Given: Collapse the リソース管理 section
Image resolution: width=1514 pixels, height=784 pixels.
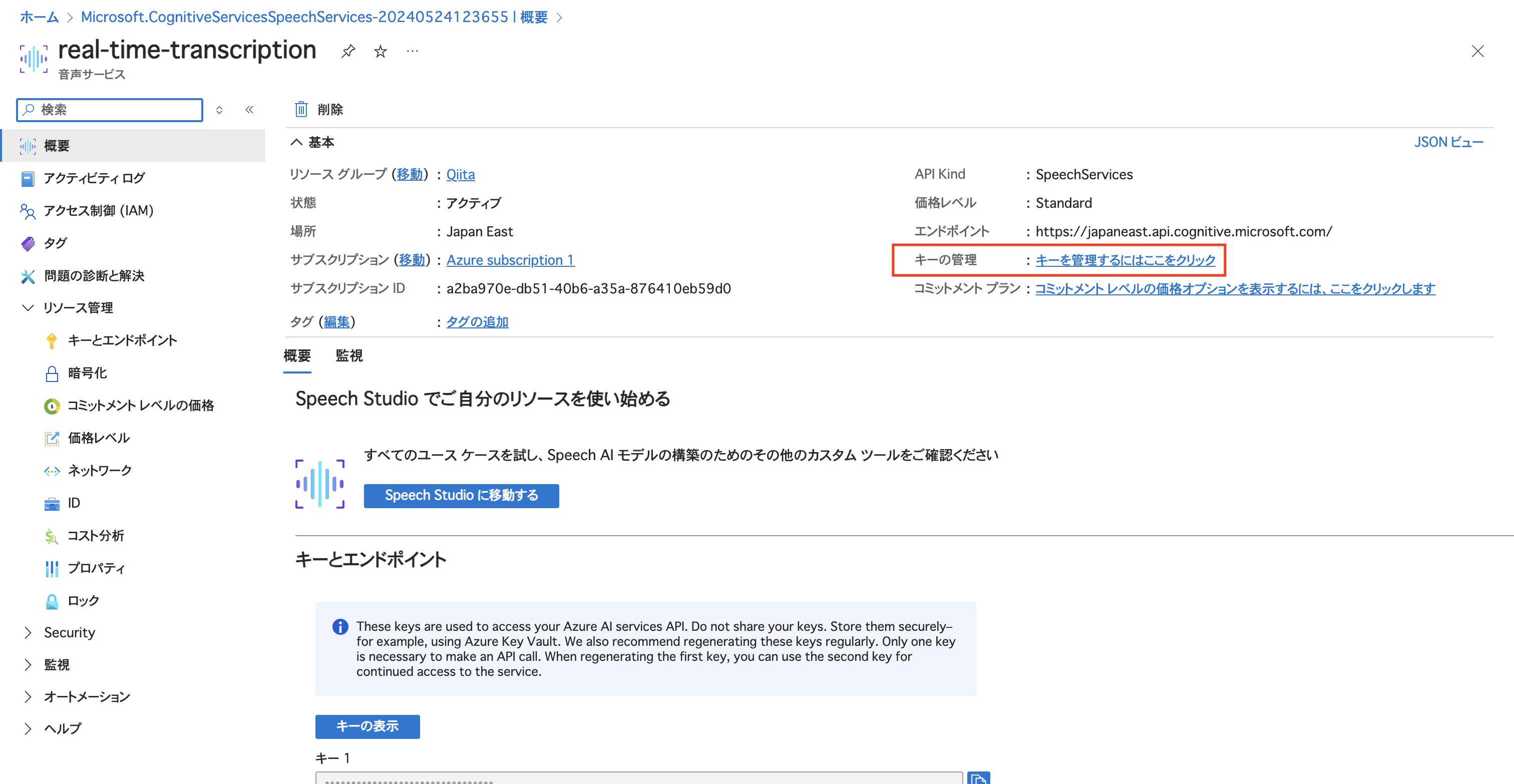Looking at the screenshot, I should pos(28,308).
